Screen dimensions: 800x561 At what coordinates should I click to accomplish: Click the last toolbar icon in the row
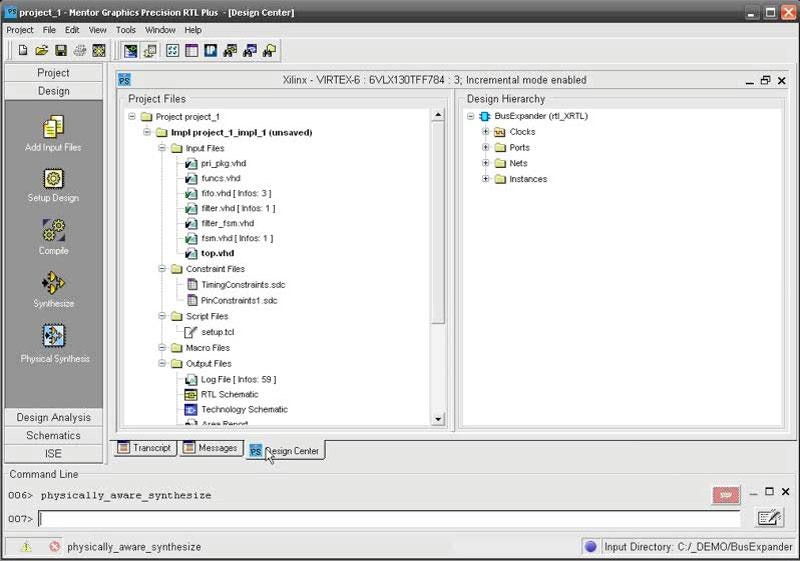[x=269, y=50]
